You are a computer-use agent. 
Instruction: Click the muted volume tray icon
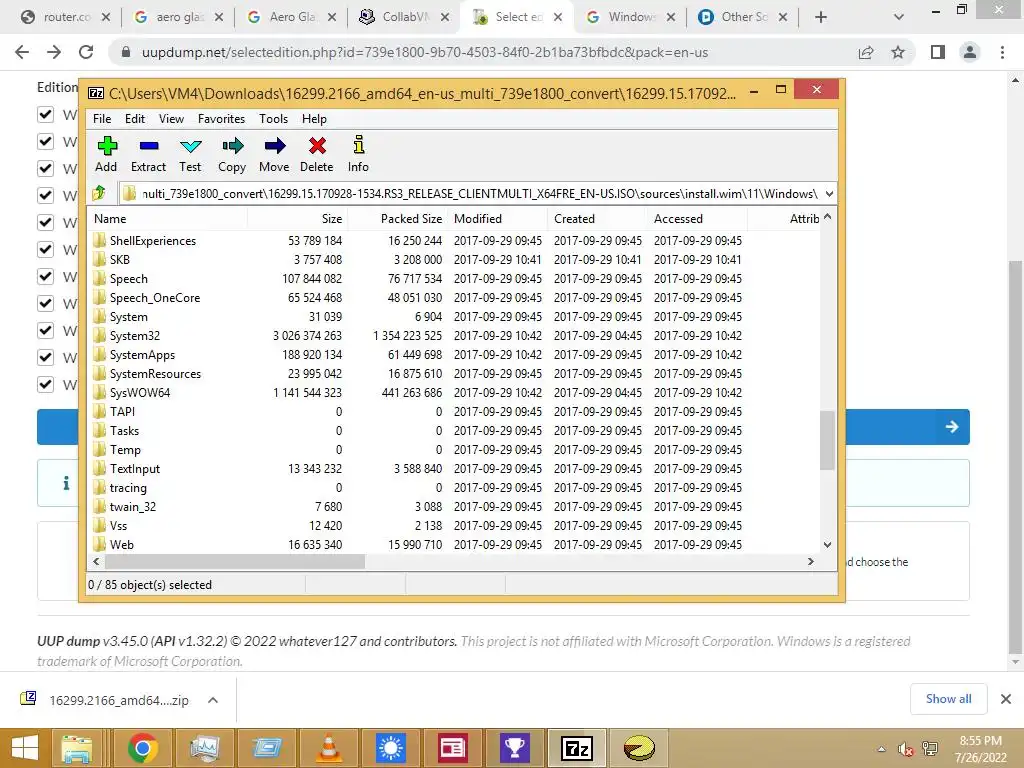click(906, 749)
